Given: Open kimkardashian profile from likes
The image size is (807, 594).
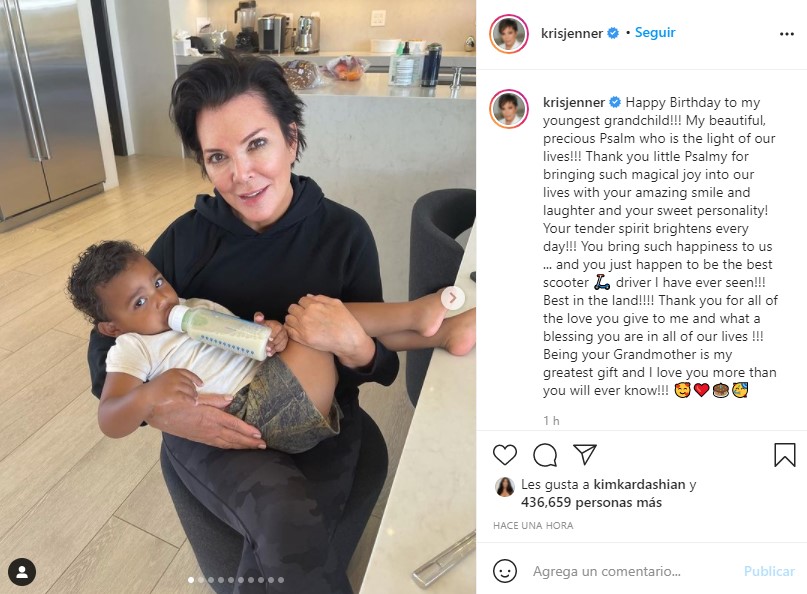Looking at the screenshot, I should tap(639, 484).
